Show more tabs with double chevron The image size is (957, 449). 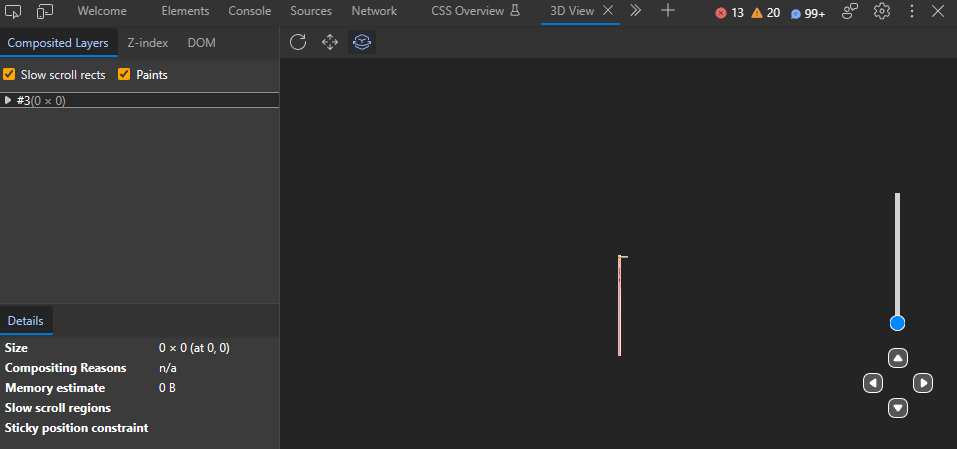coord(635,10)
